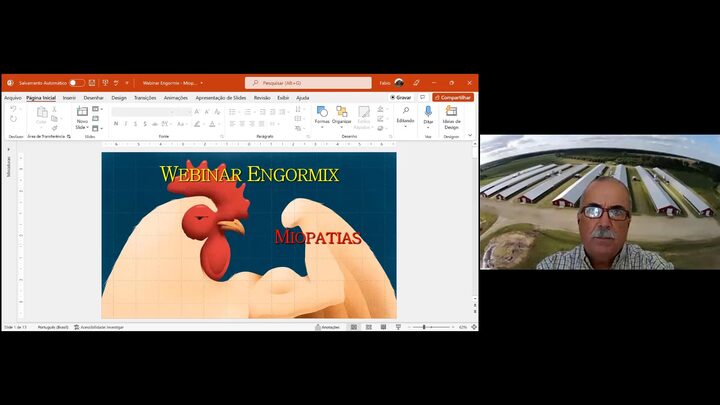
Task: Click the Compartilhar button
Action: click(x=453, y=97)
